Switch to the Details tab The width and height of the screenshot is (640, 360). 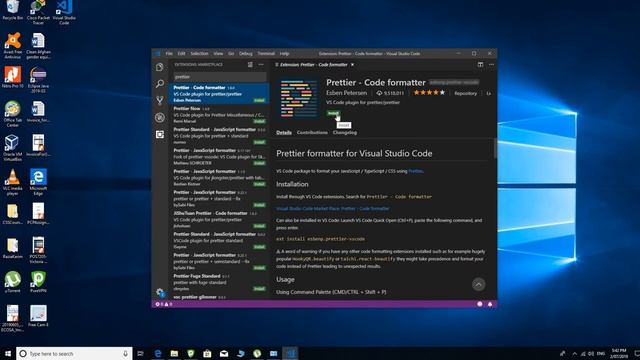tap(284, 132)
